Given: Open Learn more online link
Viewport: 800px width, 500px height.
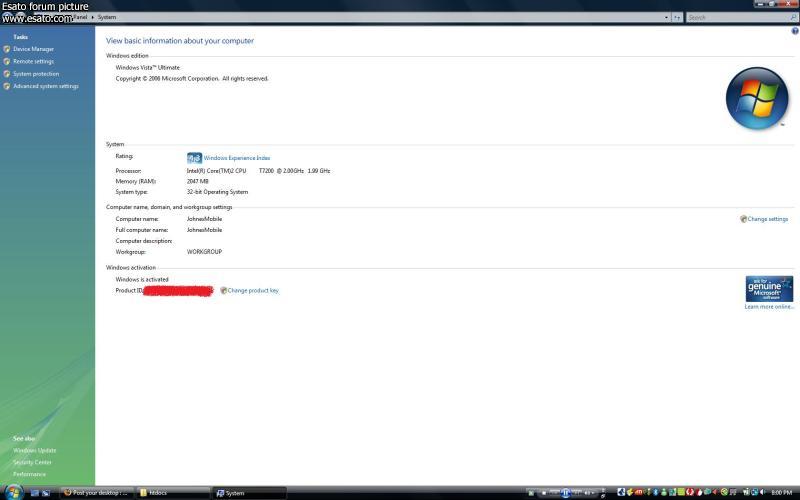Looking at the screenshot, I should (769, 307).
